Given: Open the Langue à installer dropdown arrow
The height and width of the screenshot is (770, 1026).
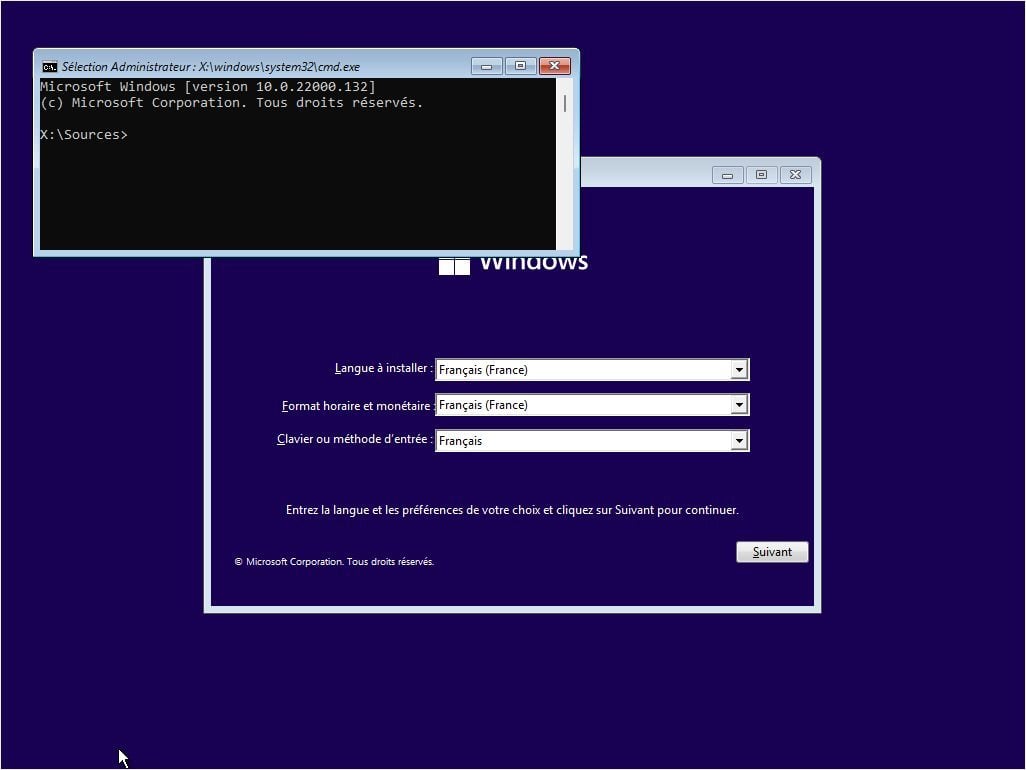Looking at the screenshot, I should point(739,370).
